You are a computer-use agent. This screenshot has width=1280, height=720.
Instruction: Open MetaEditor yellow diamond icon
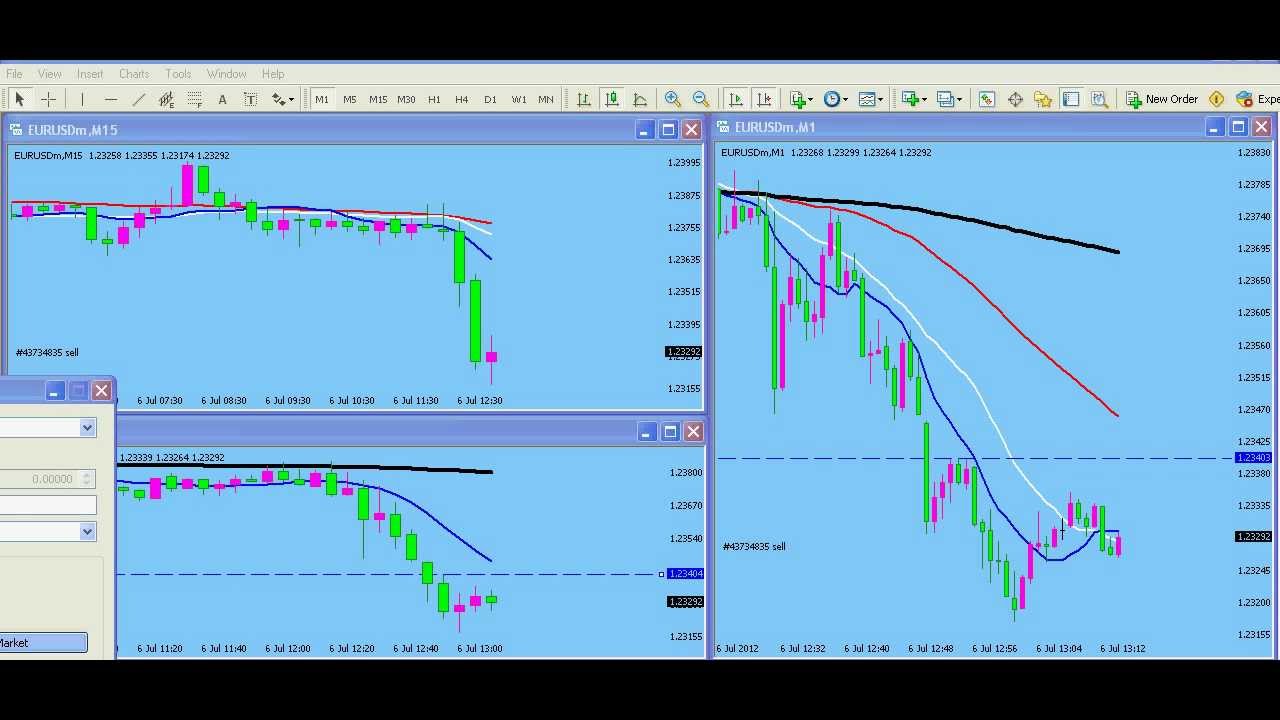[x=1217, y=99]
